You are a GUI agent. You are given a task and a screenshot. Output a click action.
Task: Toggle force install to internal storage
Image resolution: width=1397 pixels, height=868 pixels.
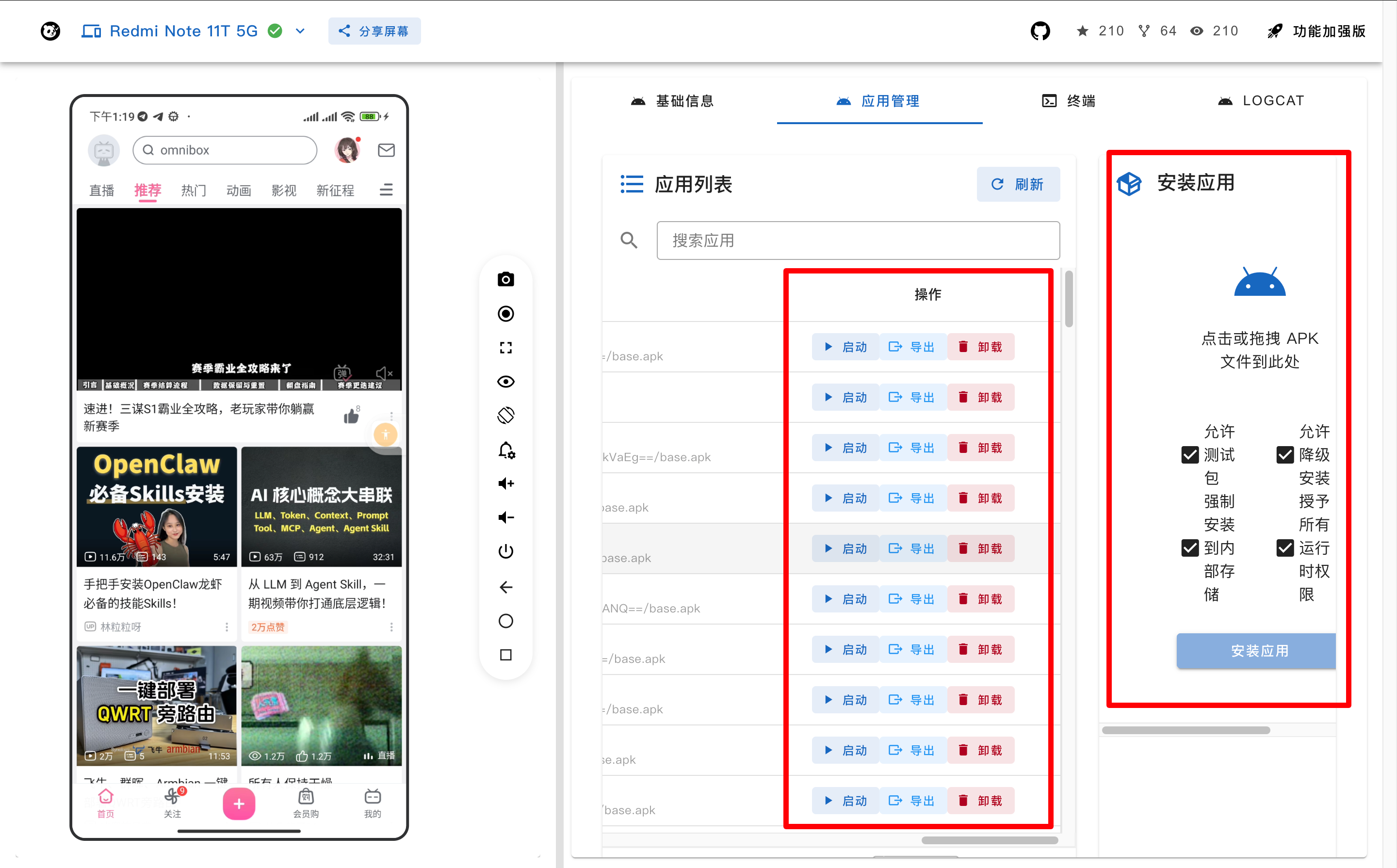coord(1190,547)
